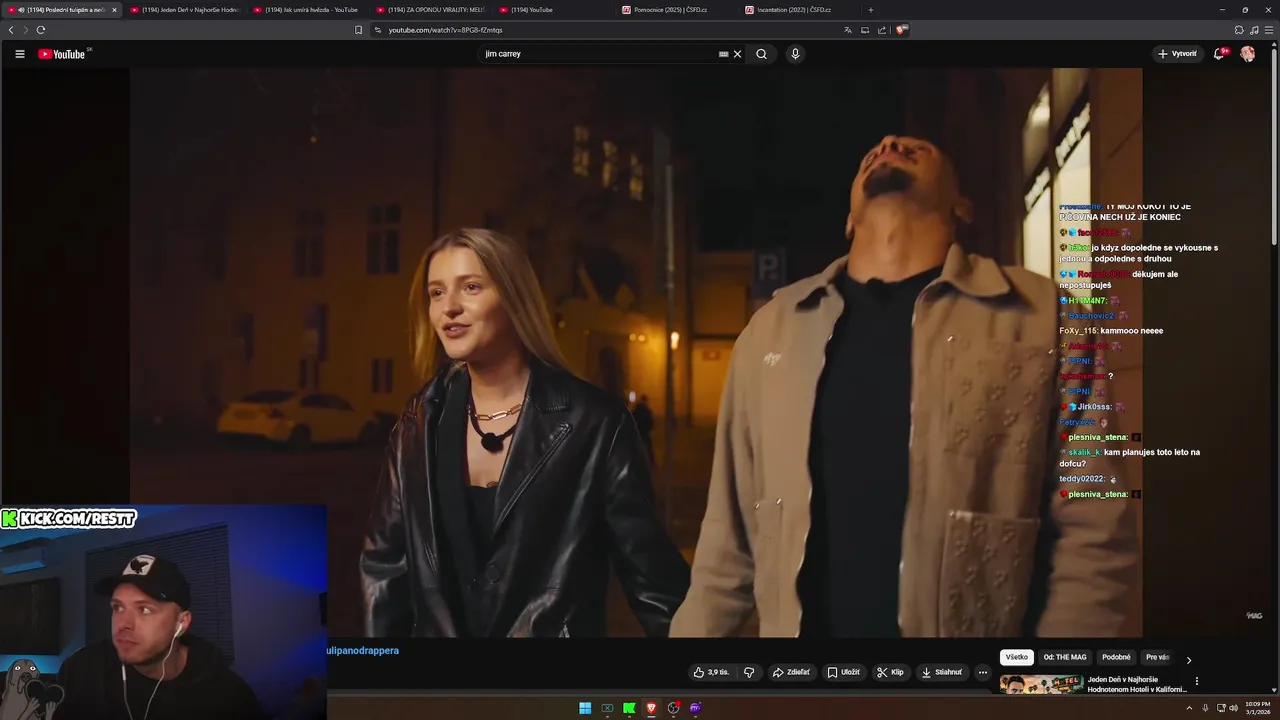Click the video player area
The height and width of the screenshot is (720, 1280).
coord(636,352)
